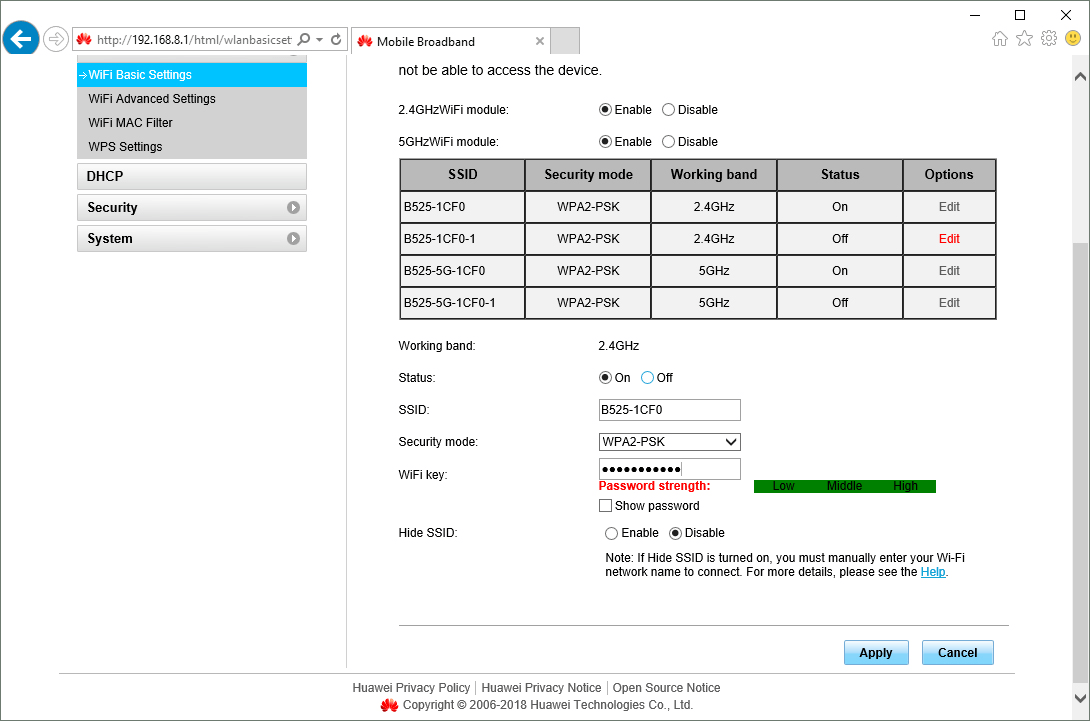Viewport: 1090px width, 721px height.
Task: Click the address bar URL text
Action: [x=194, y=40]
